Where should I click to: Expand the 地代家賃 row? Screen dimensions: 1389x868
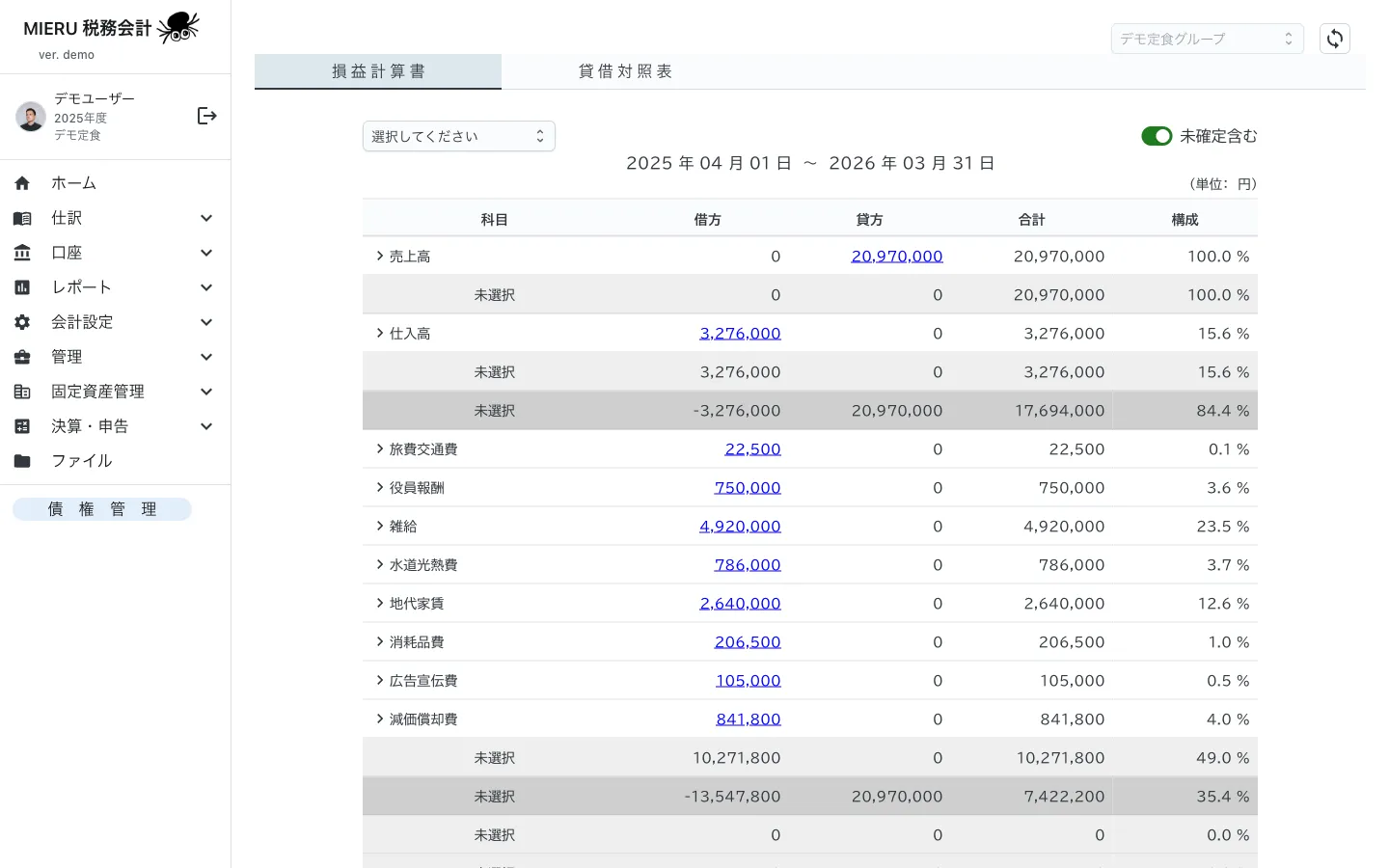380,603
